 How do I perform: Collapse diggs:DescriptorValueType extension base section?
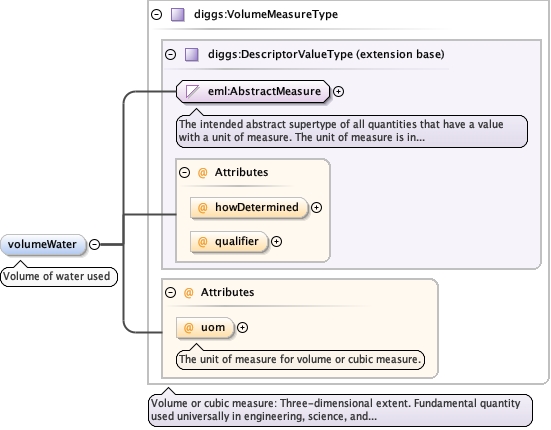[170, 54]
